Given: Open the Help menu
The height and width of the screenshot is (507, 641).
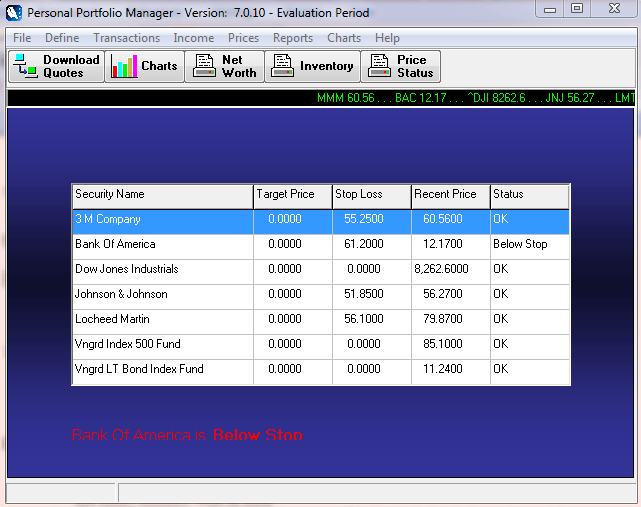Looking at the screenshot, I should pos(387,38).
